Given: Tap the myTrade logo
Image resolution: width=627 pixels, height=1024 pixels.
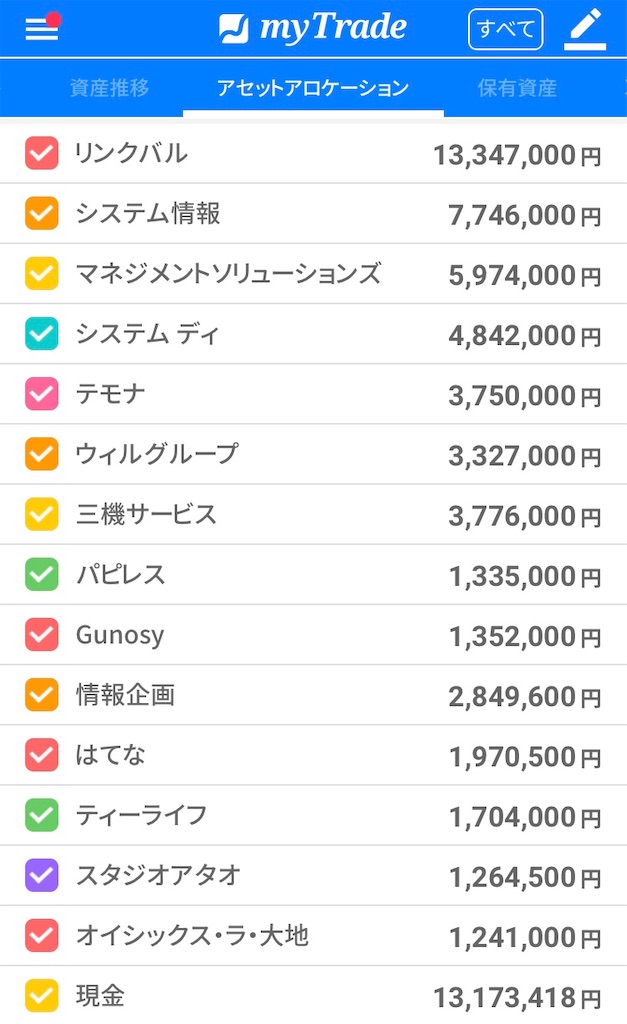Looking at the screenshot, I should coord(312,28).
